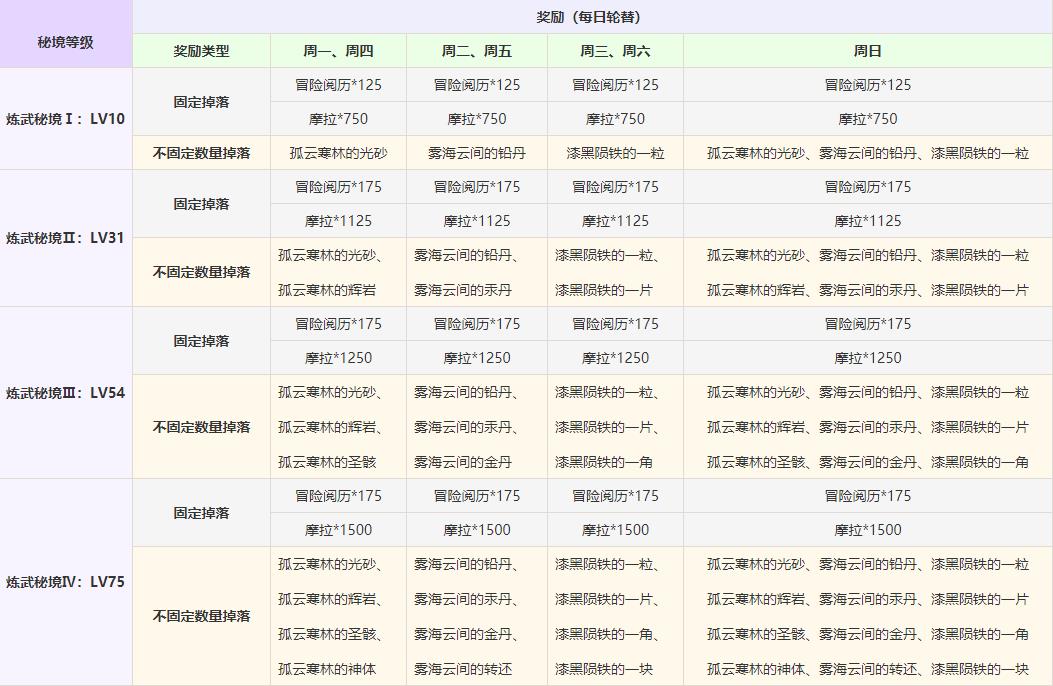1053x686 pixels.
Task: Click 孤云寒林的神体 in the 周一、周四 column
Action: tap(327, 669)
